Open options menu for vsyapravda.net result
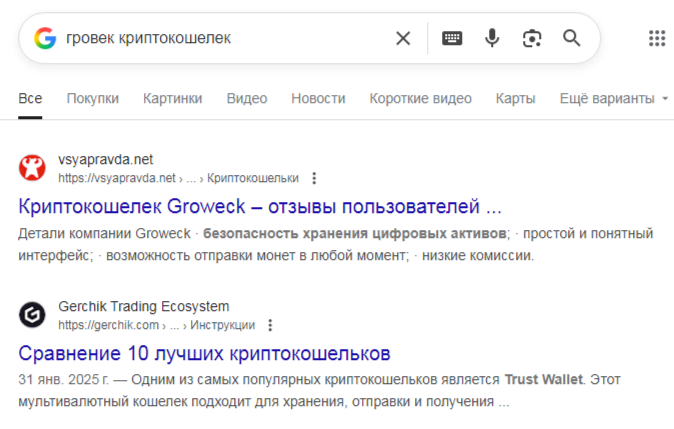Screen dimensions: 674x429 pyautogui.click(x=314, y=178)
